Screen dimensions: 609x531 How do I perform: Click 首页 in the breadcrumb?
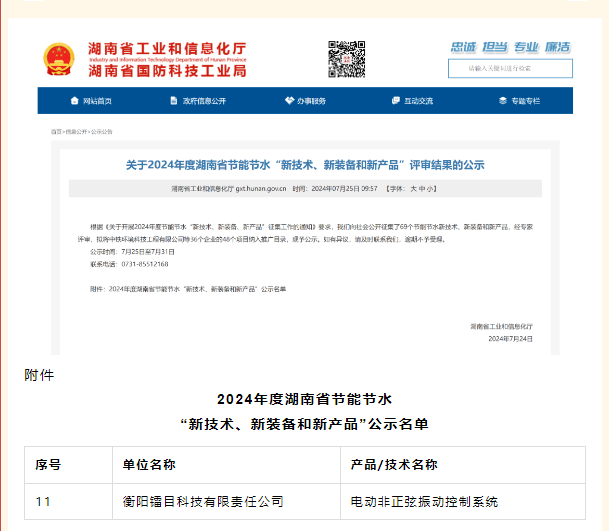click(56, 131)
